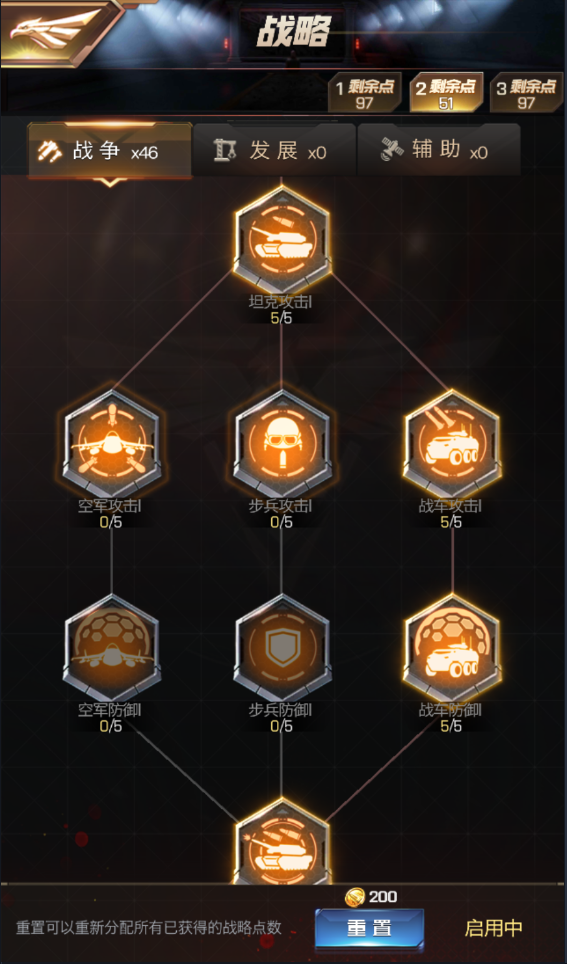Click the 启用中 status label
Screen dimensions: 567x964
coord(494,928)
